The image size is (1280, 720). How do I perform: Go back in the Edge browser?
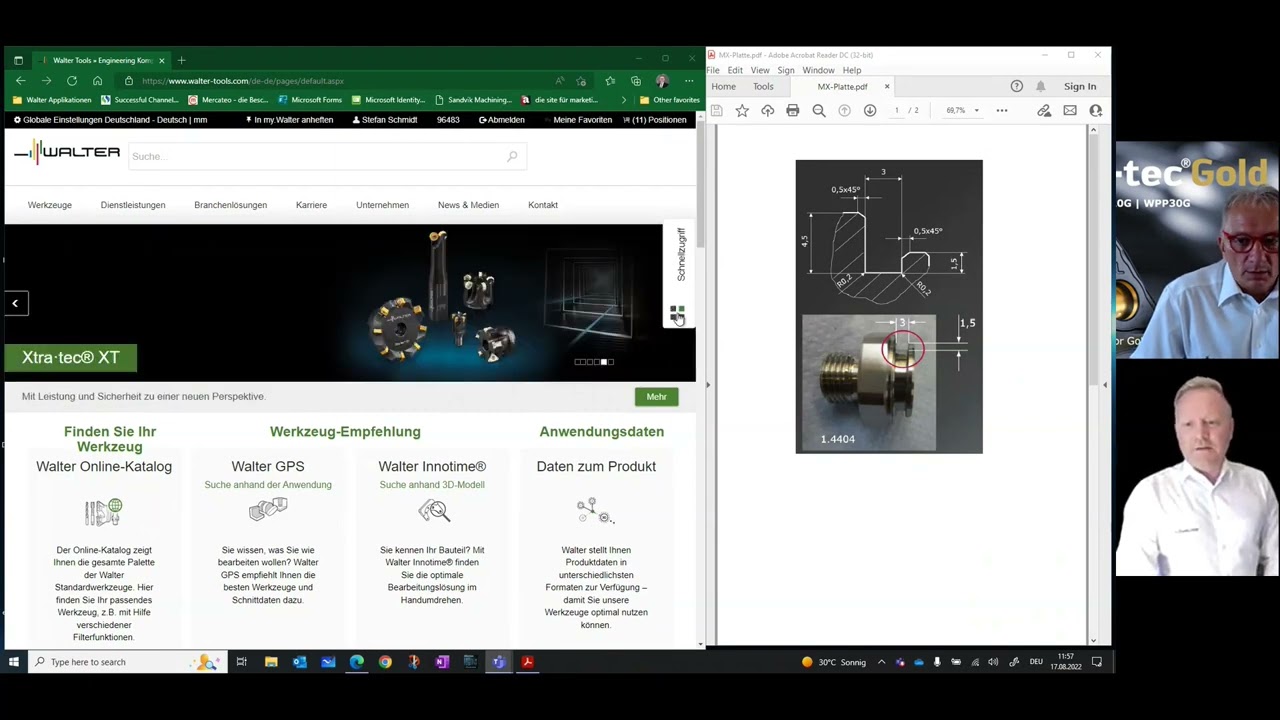click(20, 80)
